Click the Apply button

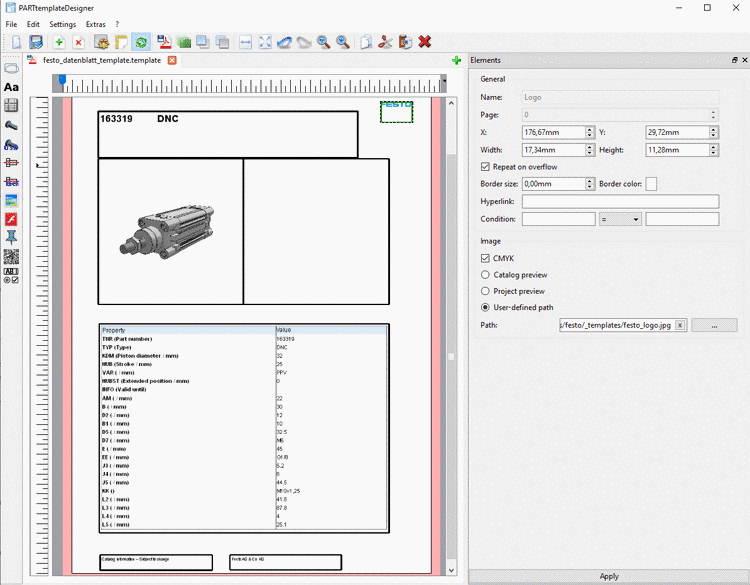click(608, 576)
